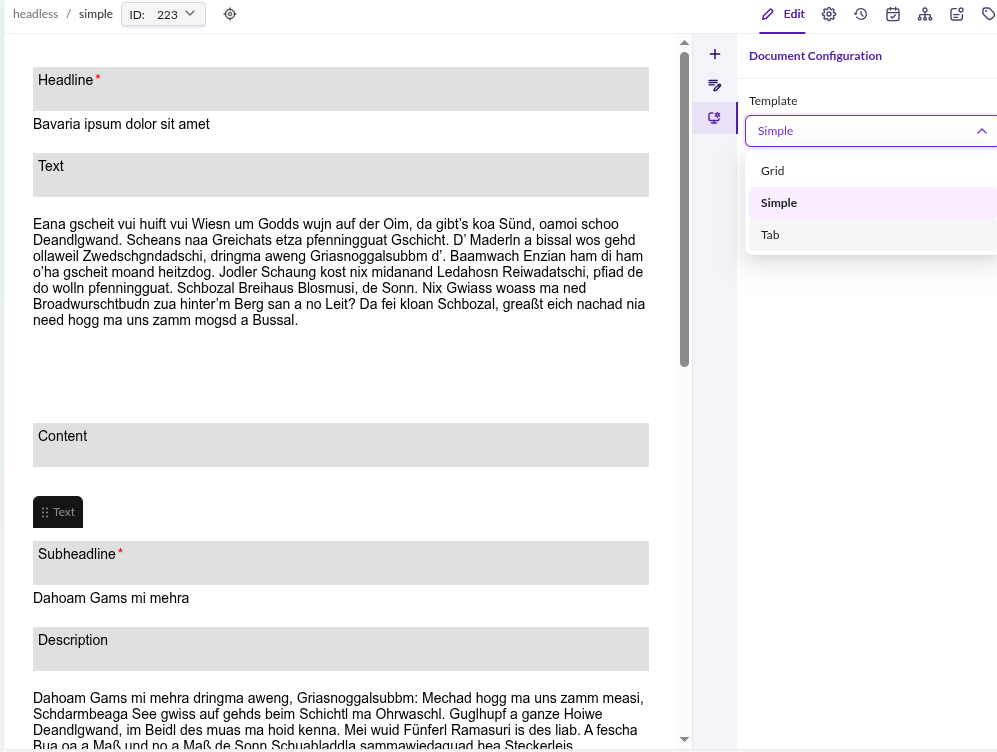Click the simple breadcrumb item
The image size is (997, 752).
[95, 14]
